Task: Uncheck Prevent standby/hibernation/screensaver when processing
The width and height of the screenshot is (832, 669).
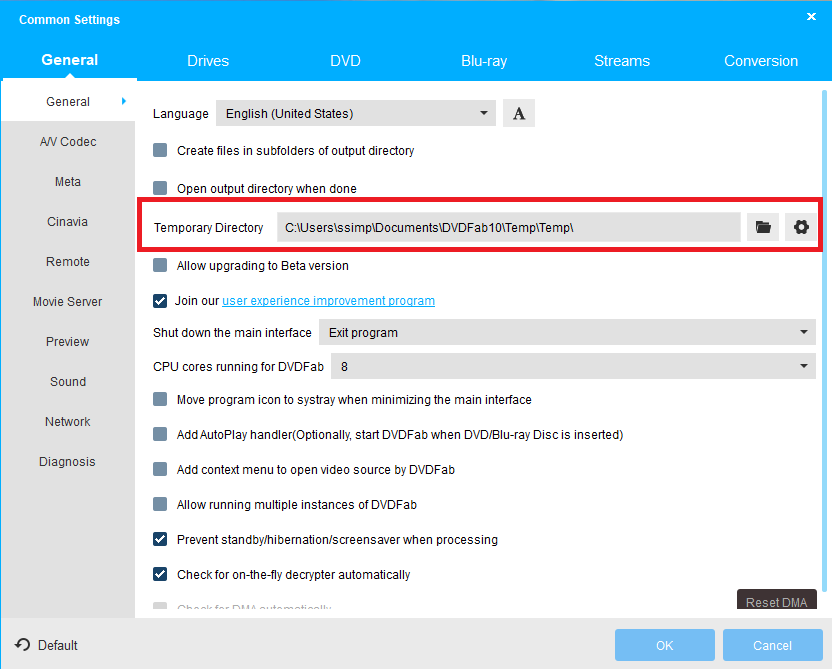Action: 160,539
